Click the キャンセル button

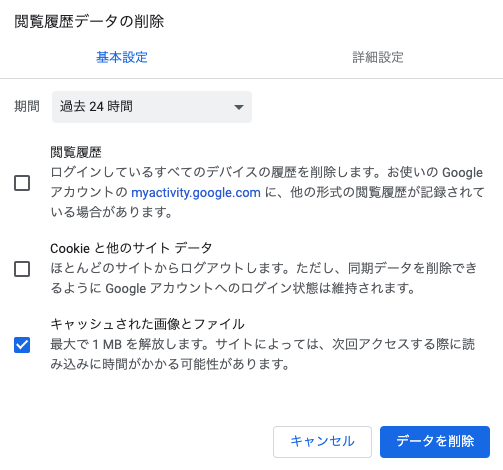(x=322, y=442)
